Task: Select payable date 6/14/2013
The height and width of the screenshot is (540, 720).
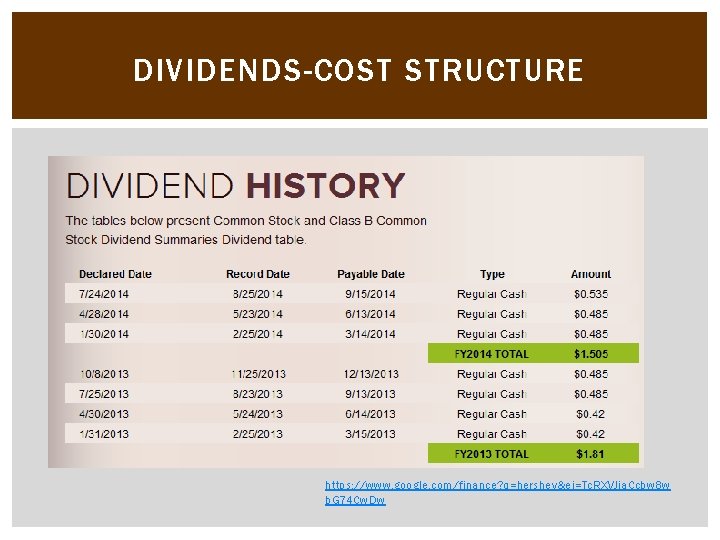Action: point(370,414)
